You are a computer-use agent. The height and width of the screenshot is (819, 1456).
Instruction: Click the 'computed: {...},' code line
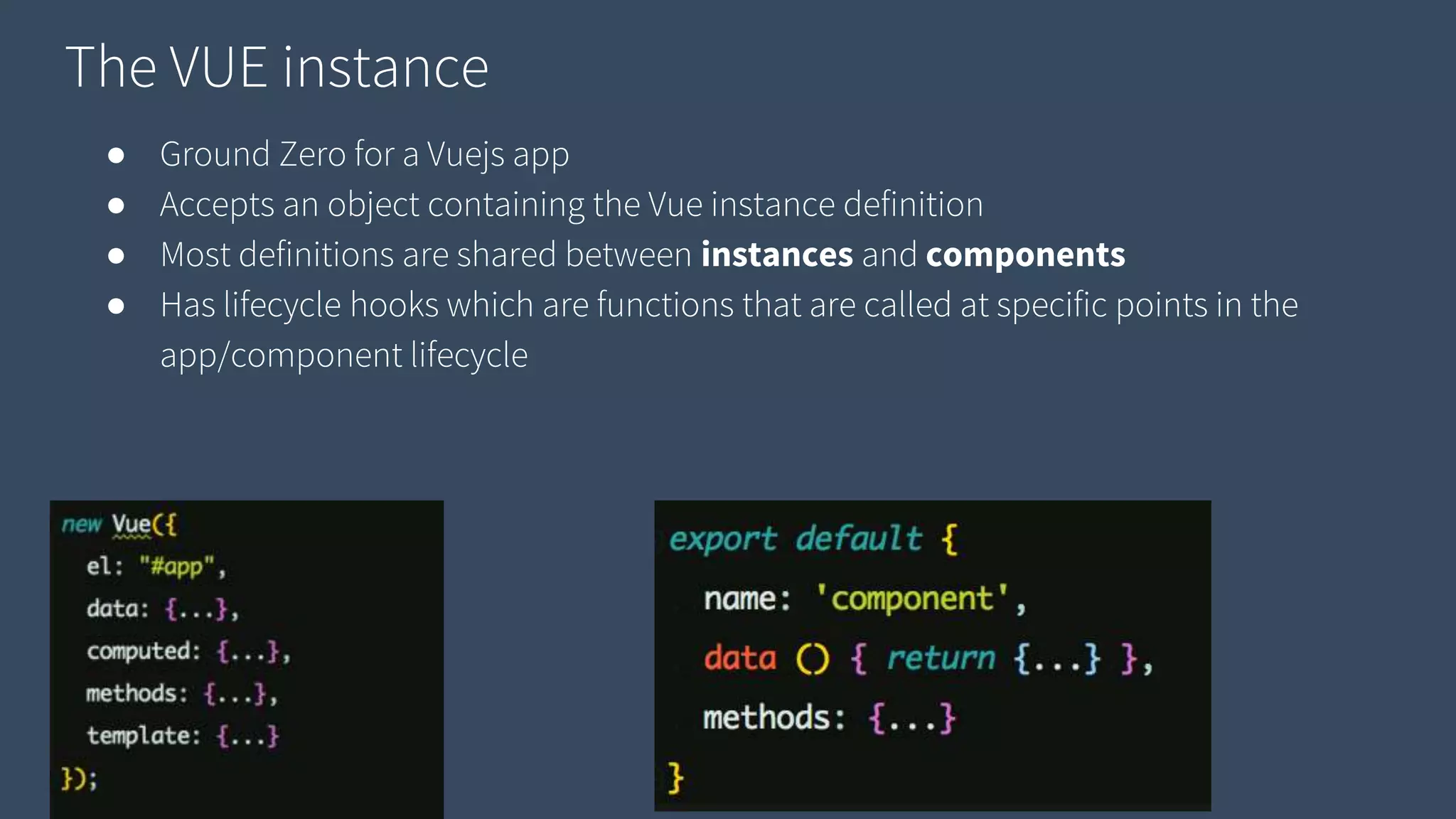pyautogui.click(x=188, y=651)
